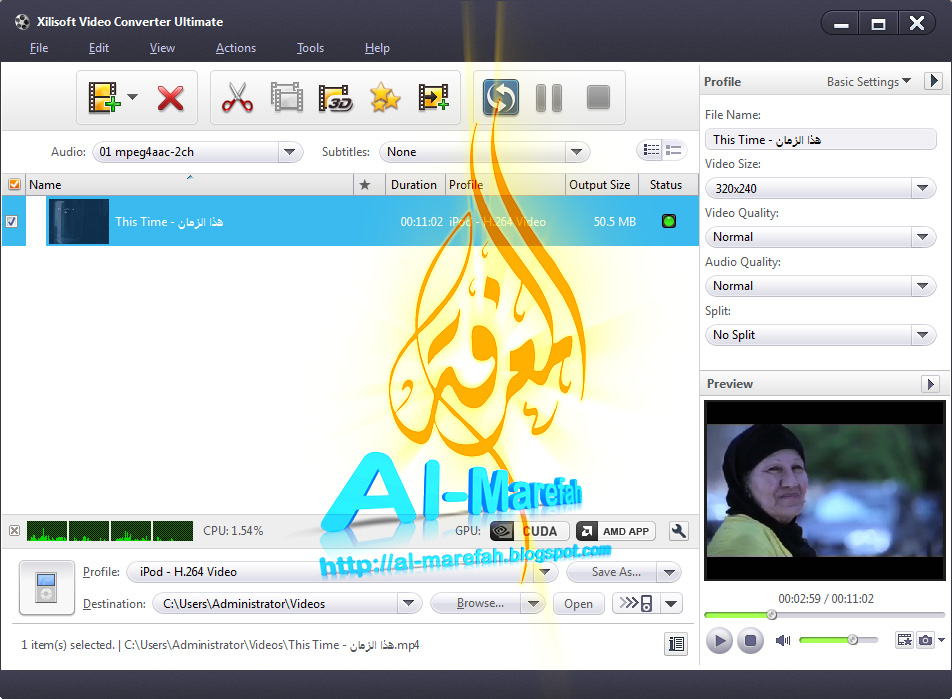Start conversion with the Convert button
Viewport: 952px width, 699px height.
pos(501,97)
